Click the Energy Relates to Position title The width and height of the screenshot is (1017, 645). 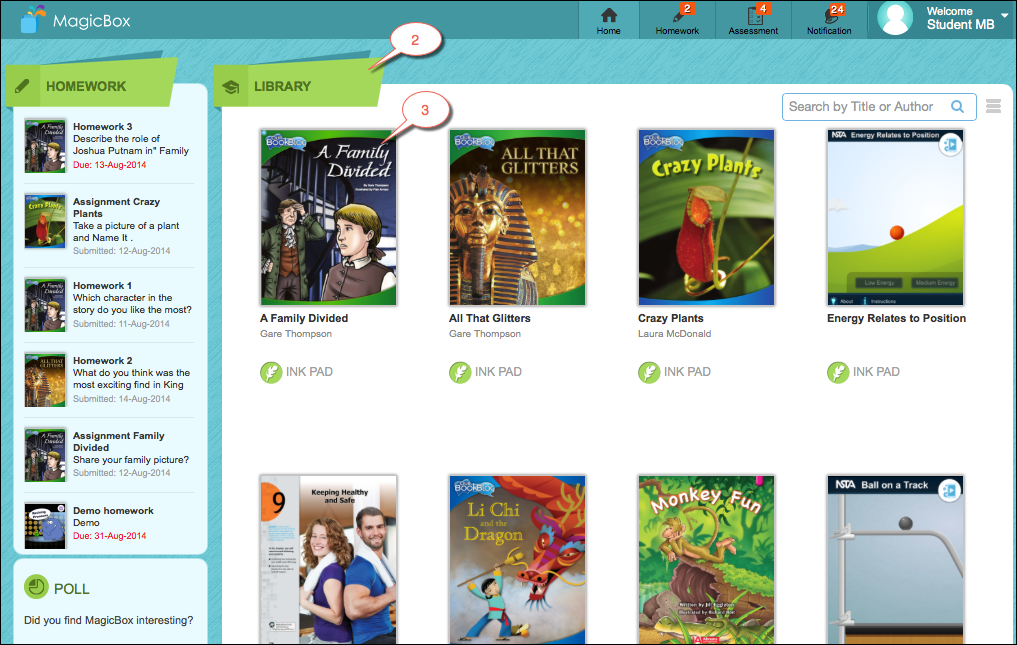click(x=896, y=318)
